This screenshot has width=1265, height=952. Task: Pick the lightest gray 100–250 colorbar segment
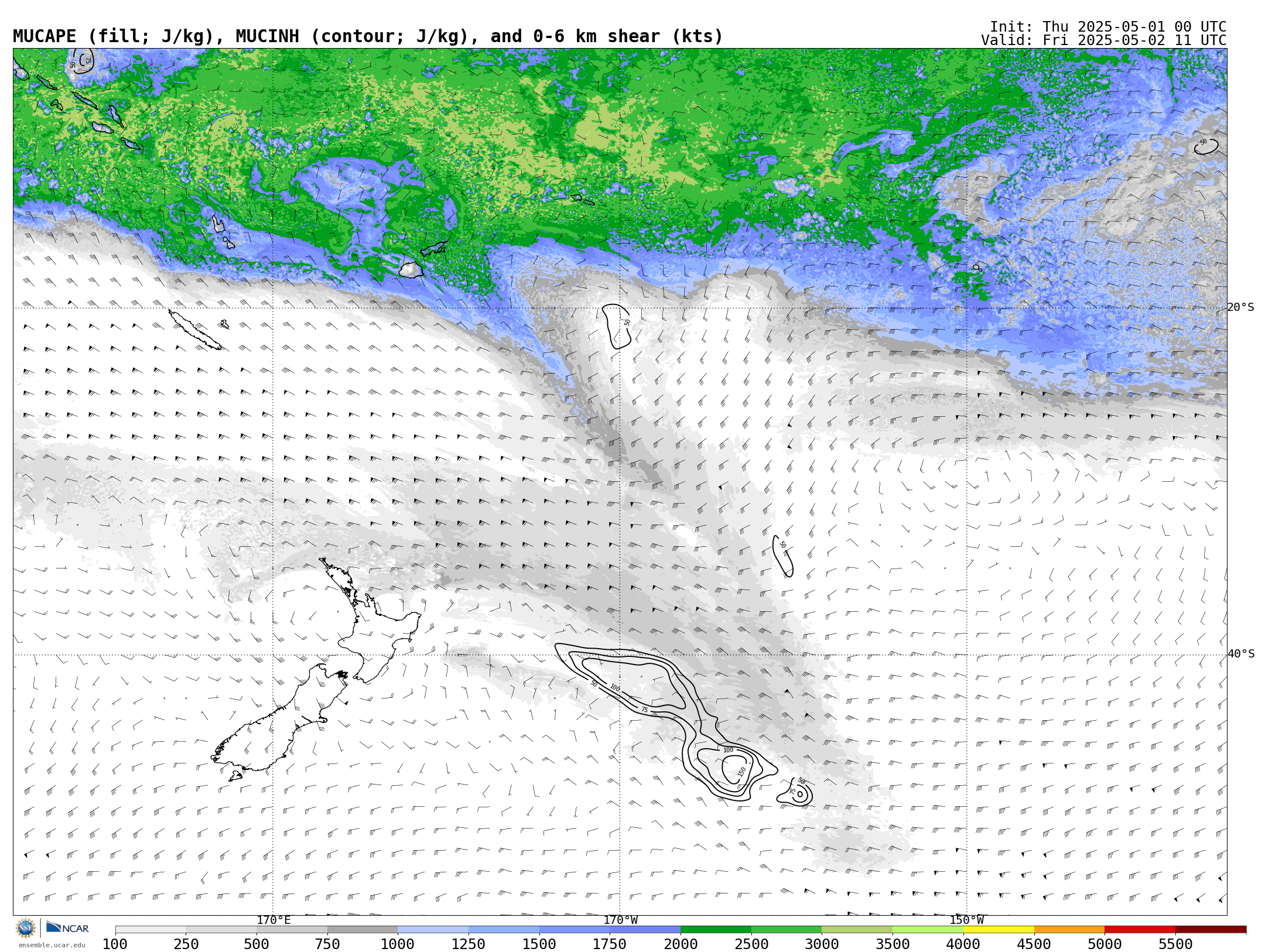click(151, 929)
